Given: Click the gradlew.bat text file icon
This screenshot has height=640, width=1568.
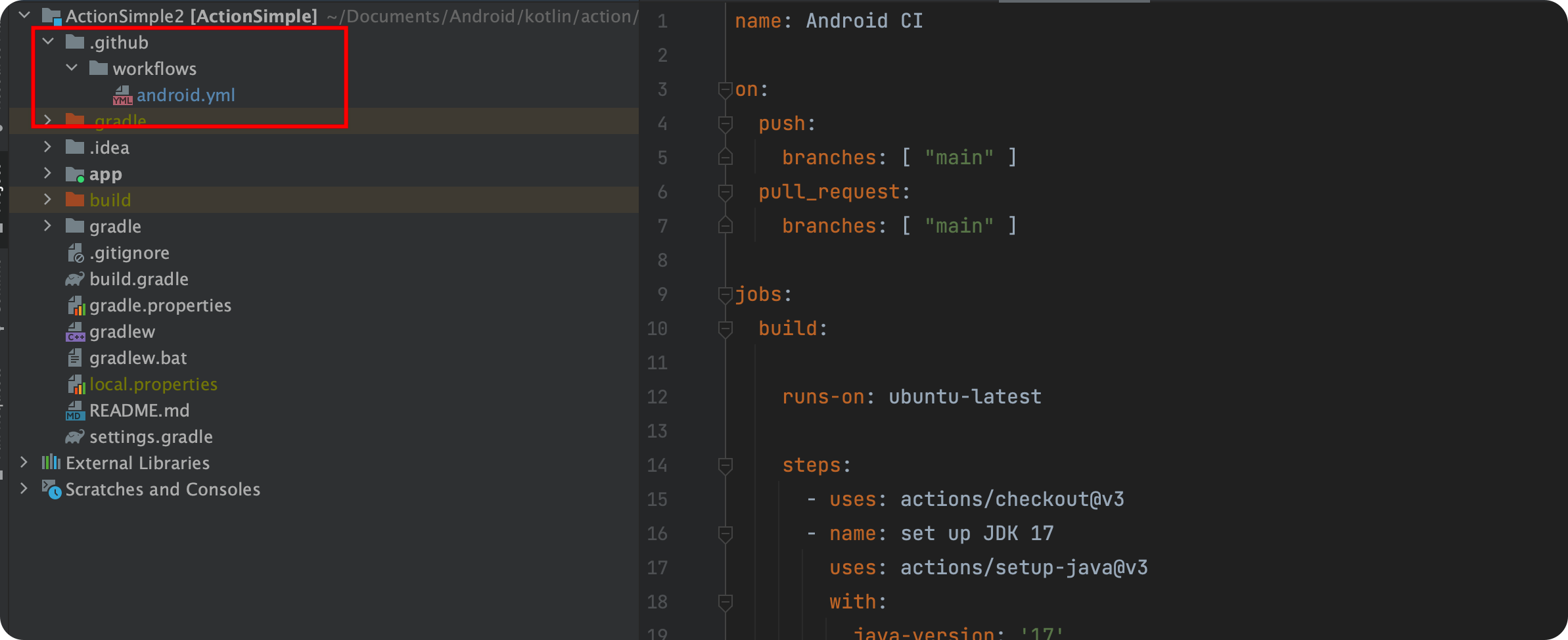Looking at the screenshot, I should (x=75, y=358).
